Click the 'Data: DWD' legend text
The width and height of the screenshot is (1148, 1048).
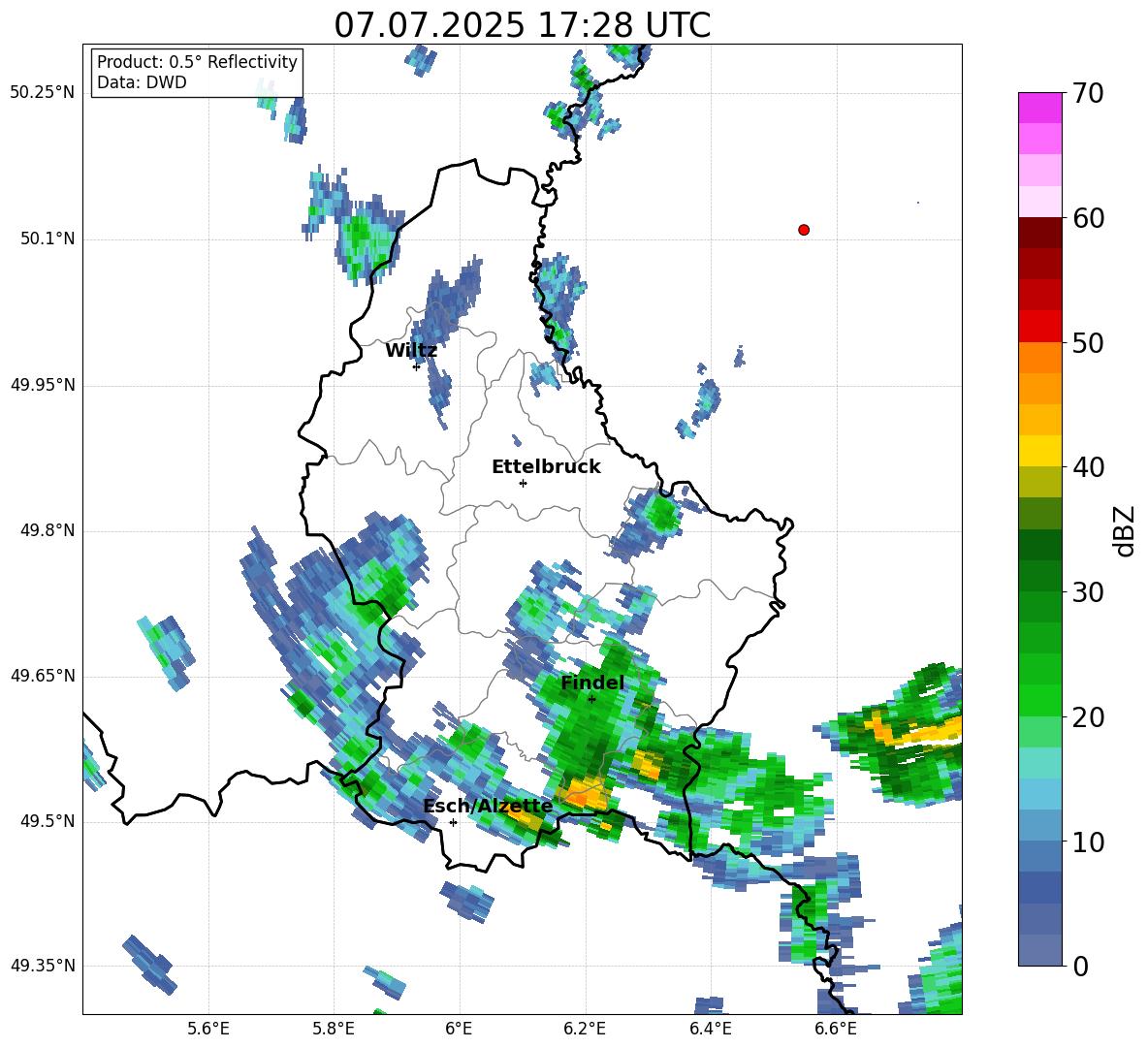tap(142, 82)
